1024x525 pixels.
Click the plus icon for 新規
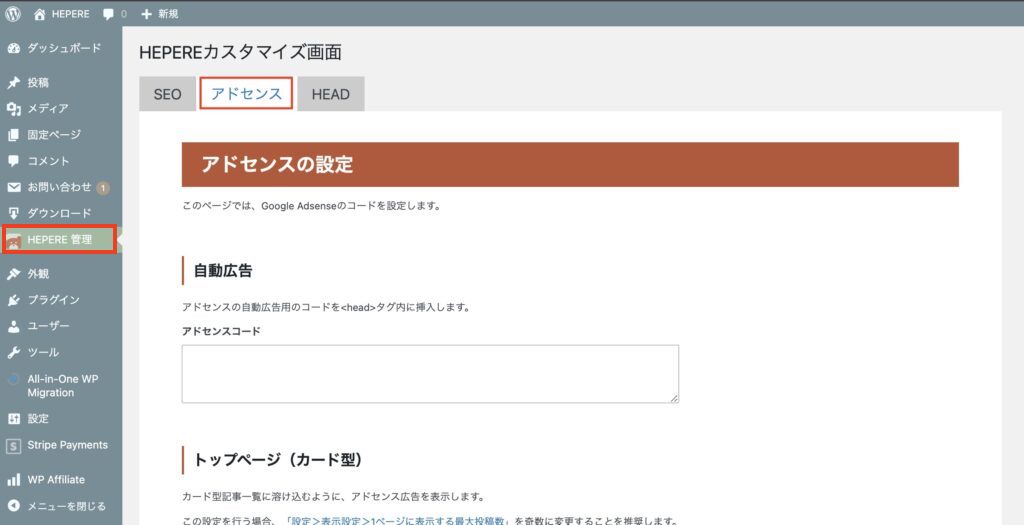click(147, 14)
